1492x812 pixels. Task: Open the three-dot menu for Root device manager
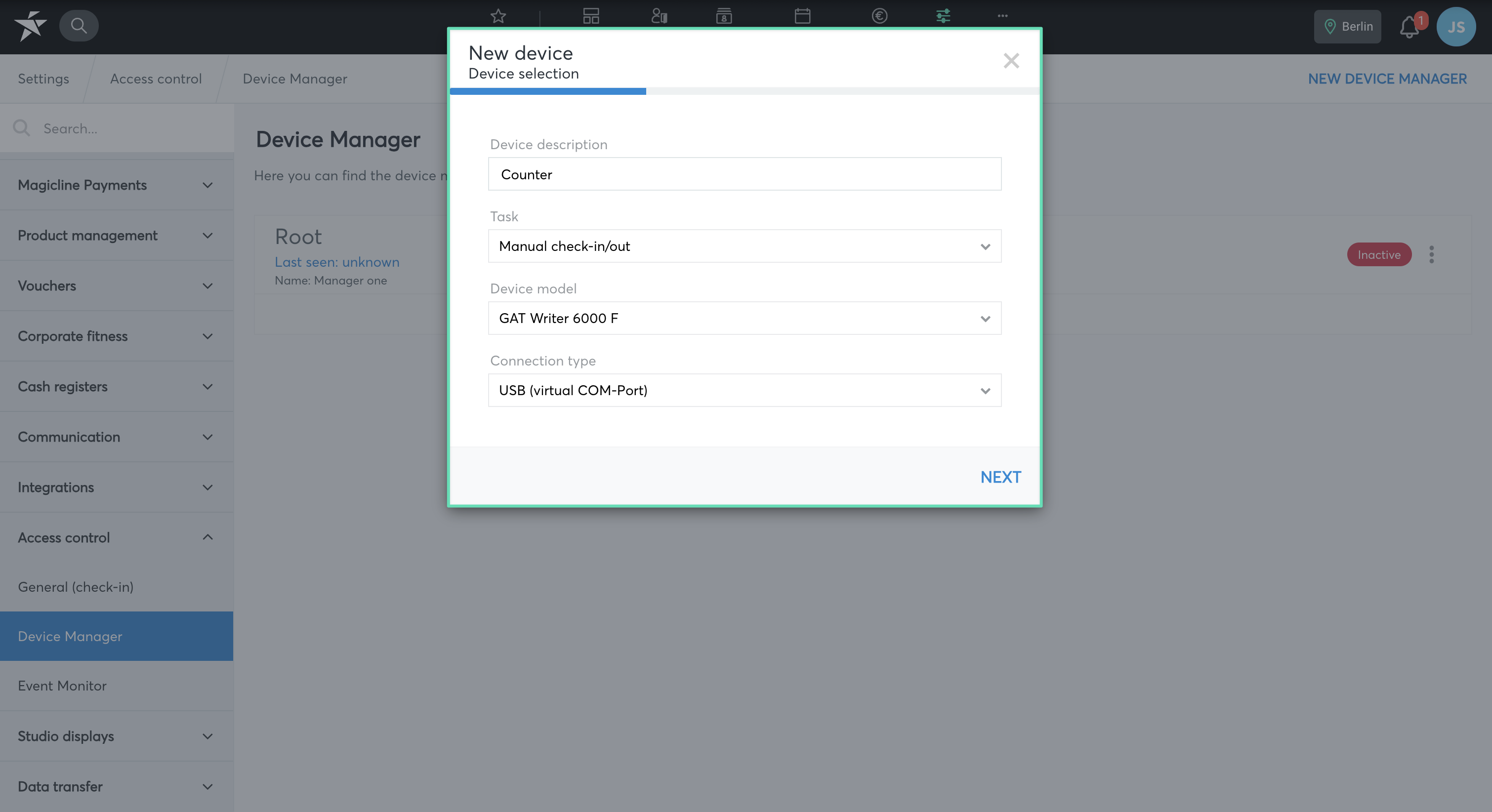pos(1432,255)
